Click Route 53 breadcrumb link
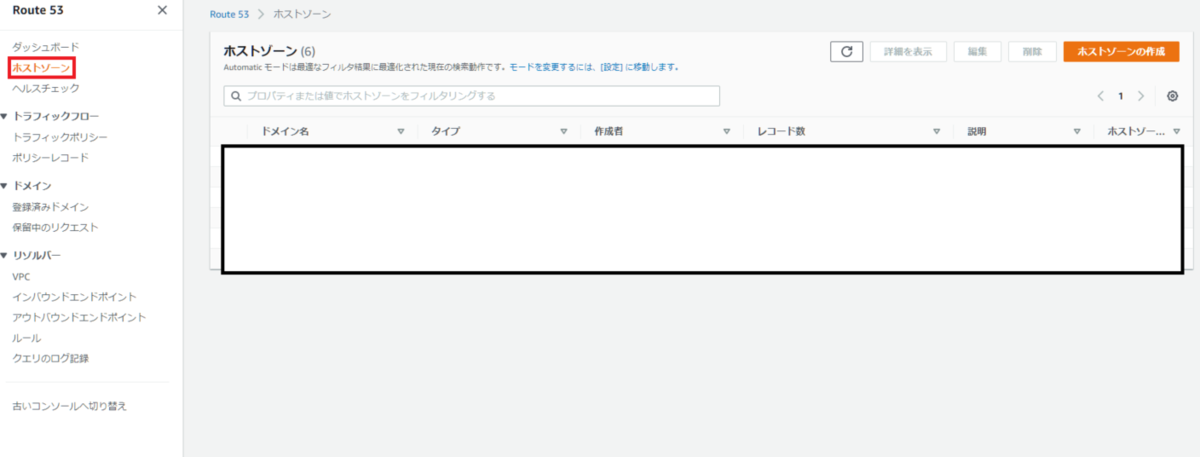The height and width of the screenshot is (457, 1200). tap(229, 15)
